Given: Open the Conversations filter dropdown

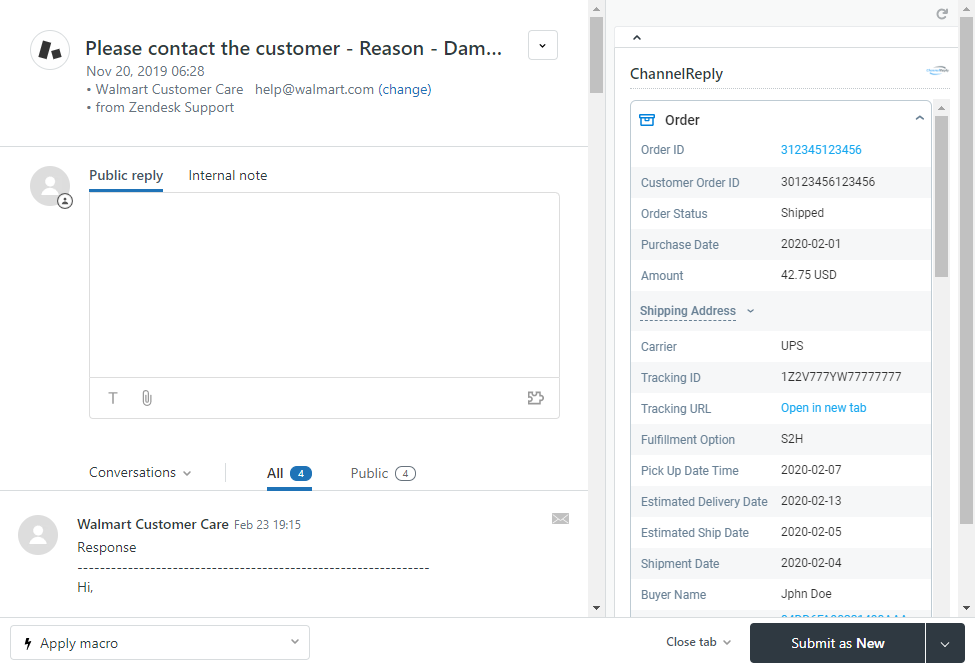Looking at the screenshot, I should [x=140, y=472].
